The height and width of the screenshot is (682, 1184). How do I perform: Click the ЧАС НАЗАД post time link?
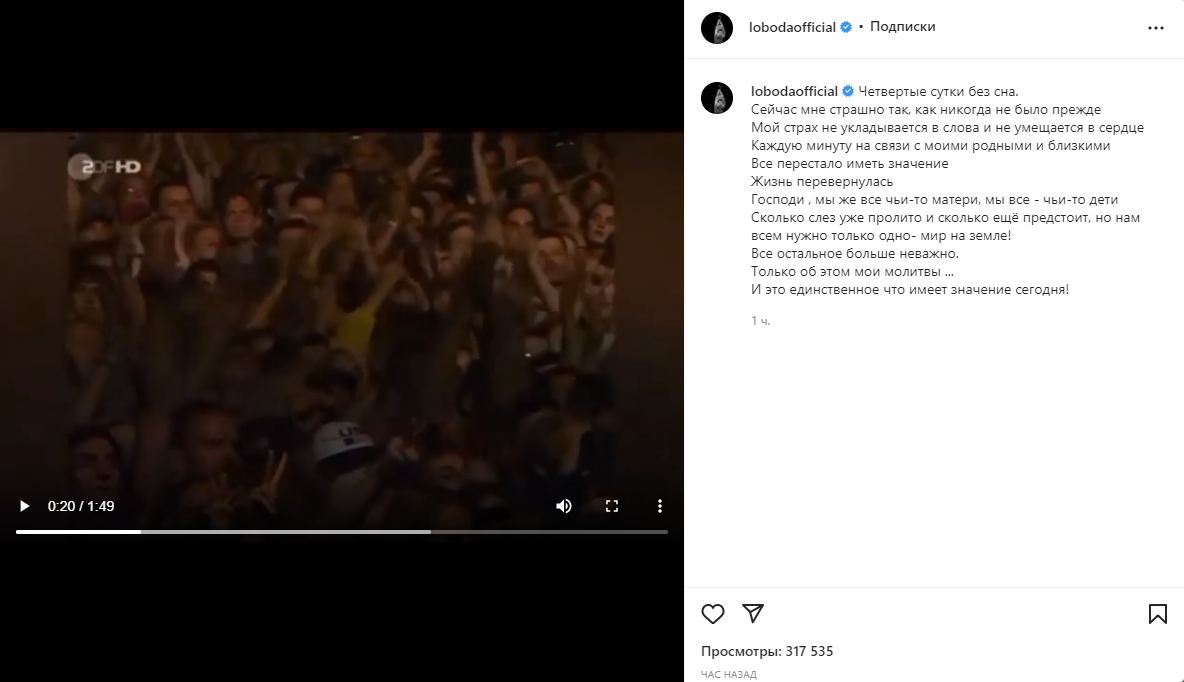[x=729, y=674]
